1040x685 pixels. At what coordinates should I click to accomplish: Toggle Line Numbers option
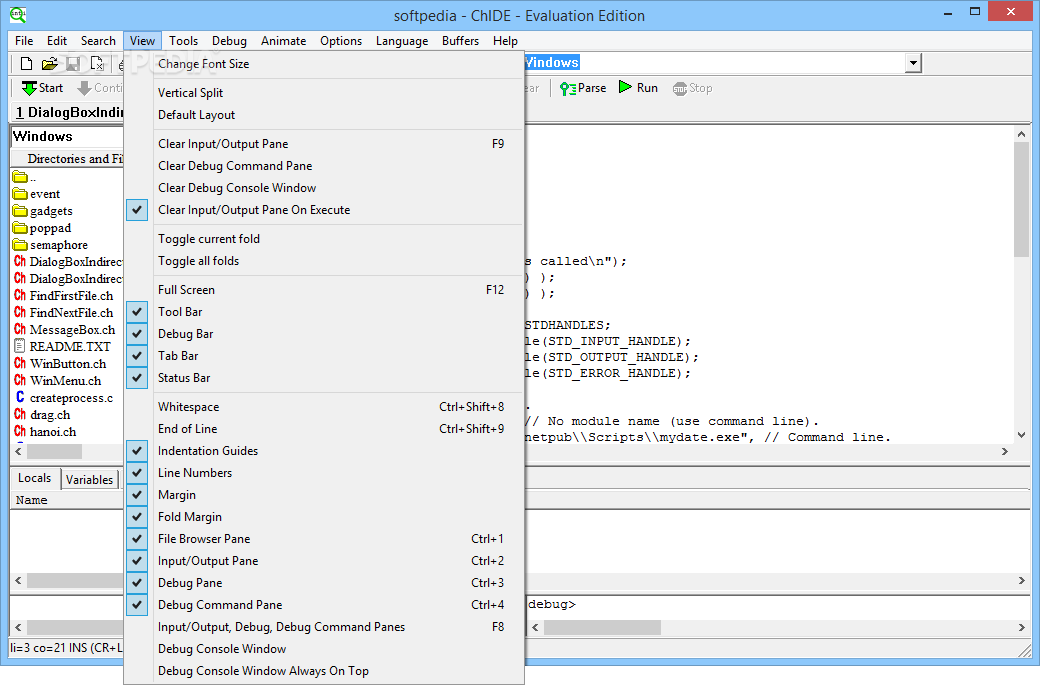click(324, 472)
